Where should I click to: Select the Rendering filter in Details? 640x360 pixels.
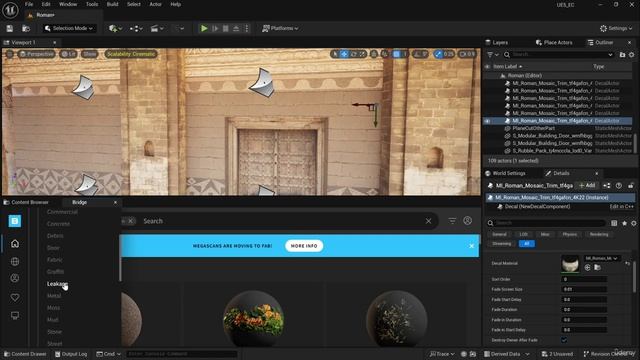click(599, 234)
